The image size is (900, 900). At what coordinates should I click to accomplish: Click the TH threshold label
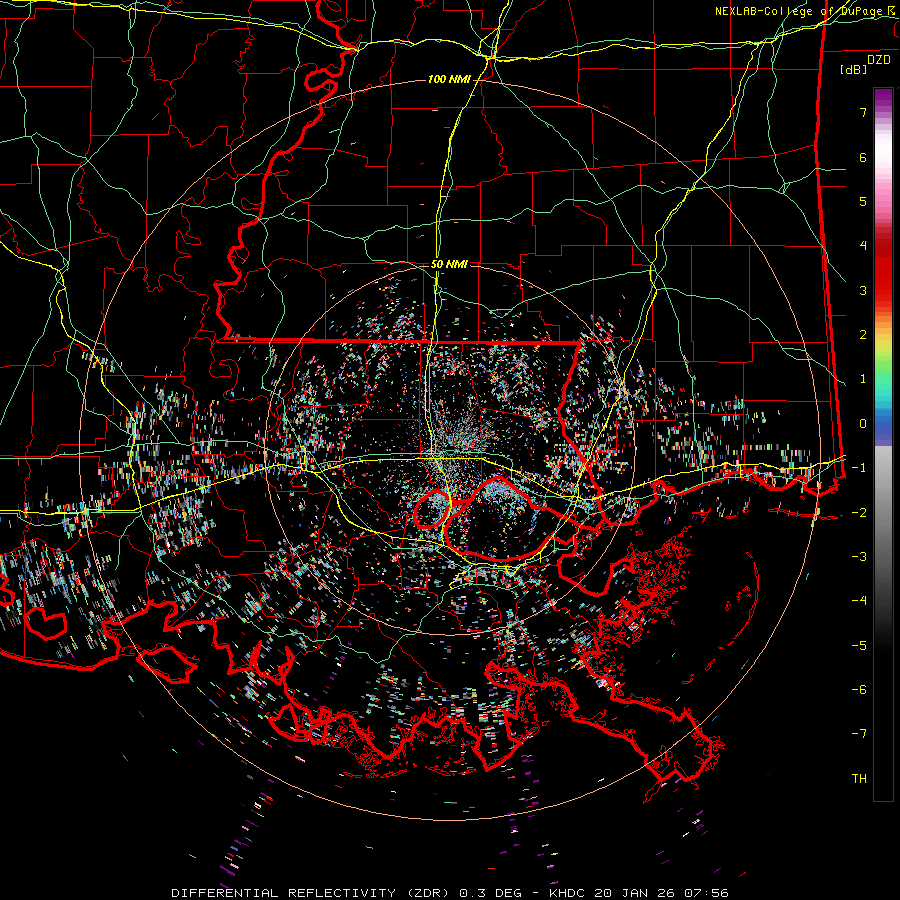tap(859, 779)
